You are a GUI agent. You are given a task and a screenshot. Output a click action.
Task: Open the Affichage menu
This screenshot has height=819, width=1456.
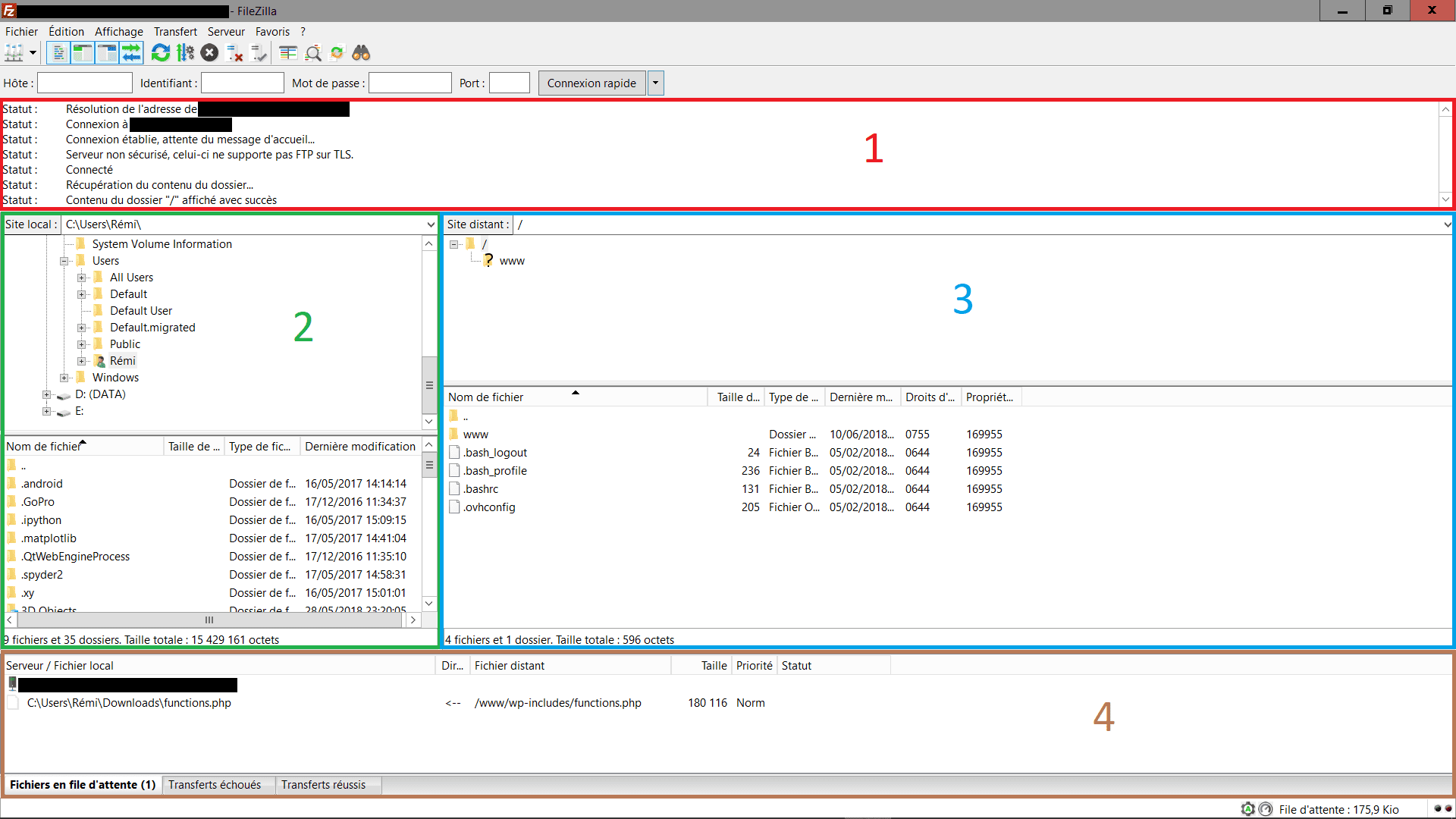pos(119,32)
